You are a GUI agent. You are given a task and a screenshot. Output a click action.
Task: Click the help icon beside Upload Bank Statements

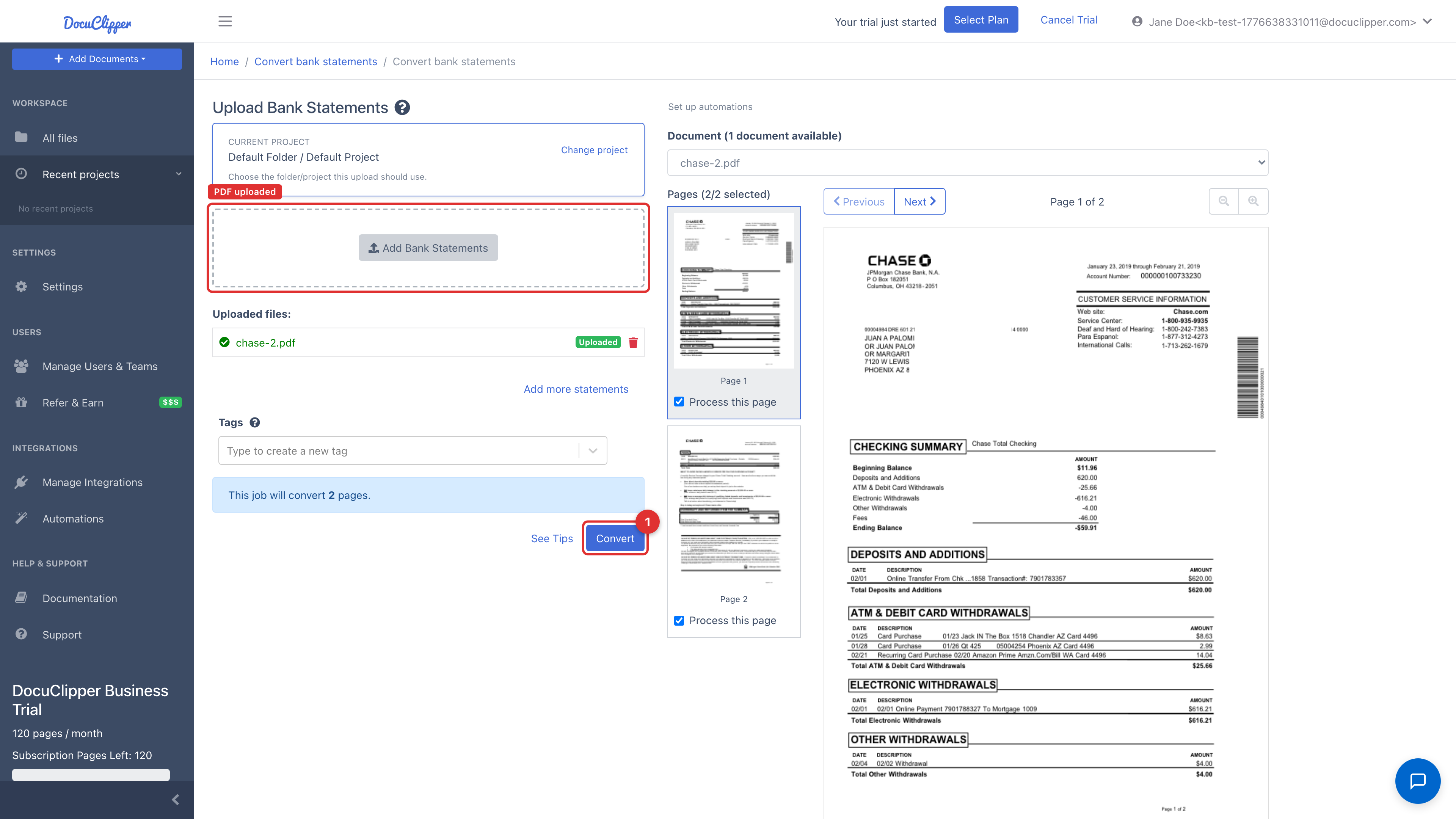(402, 107)
